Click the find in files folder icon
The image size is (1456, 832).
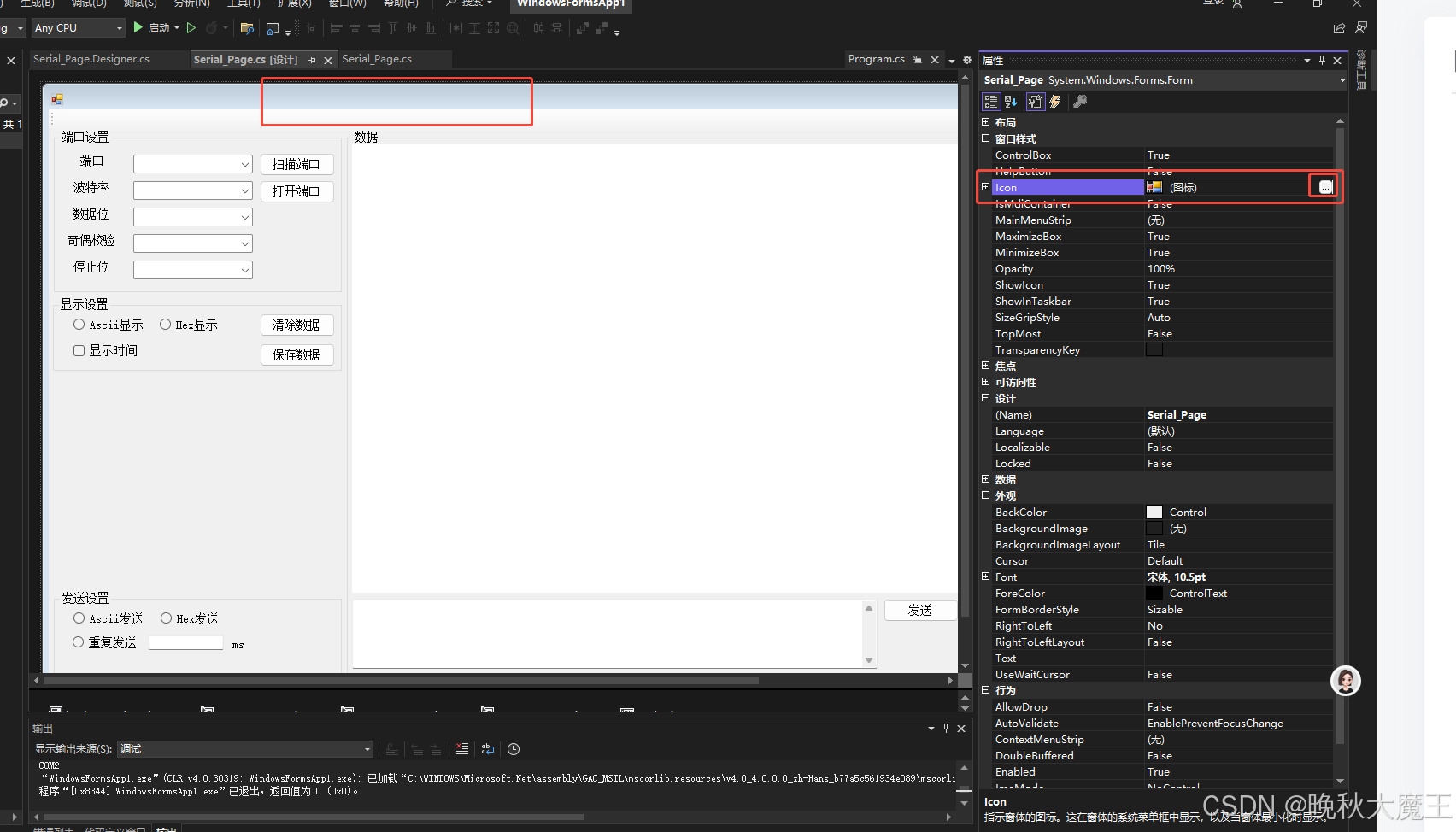(x=247, y=28)
